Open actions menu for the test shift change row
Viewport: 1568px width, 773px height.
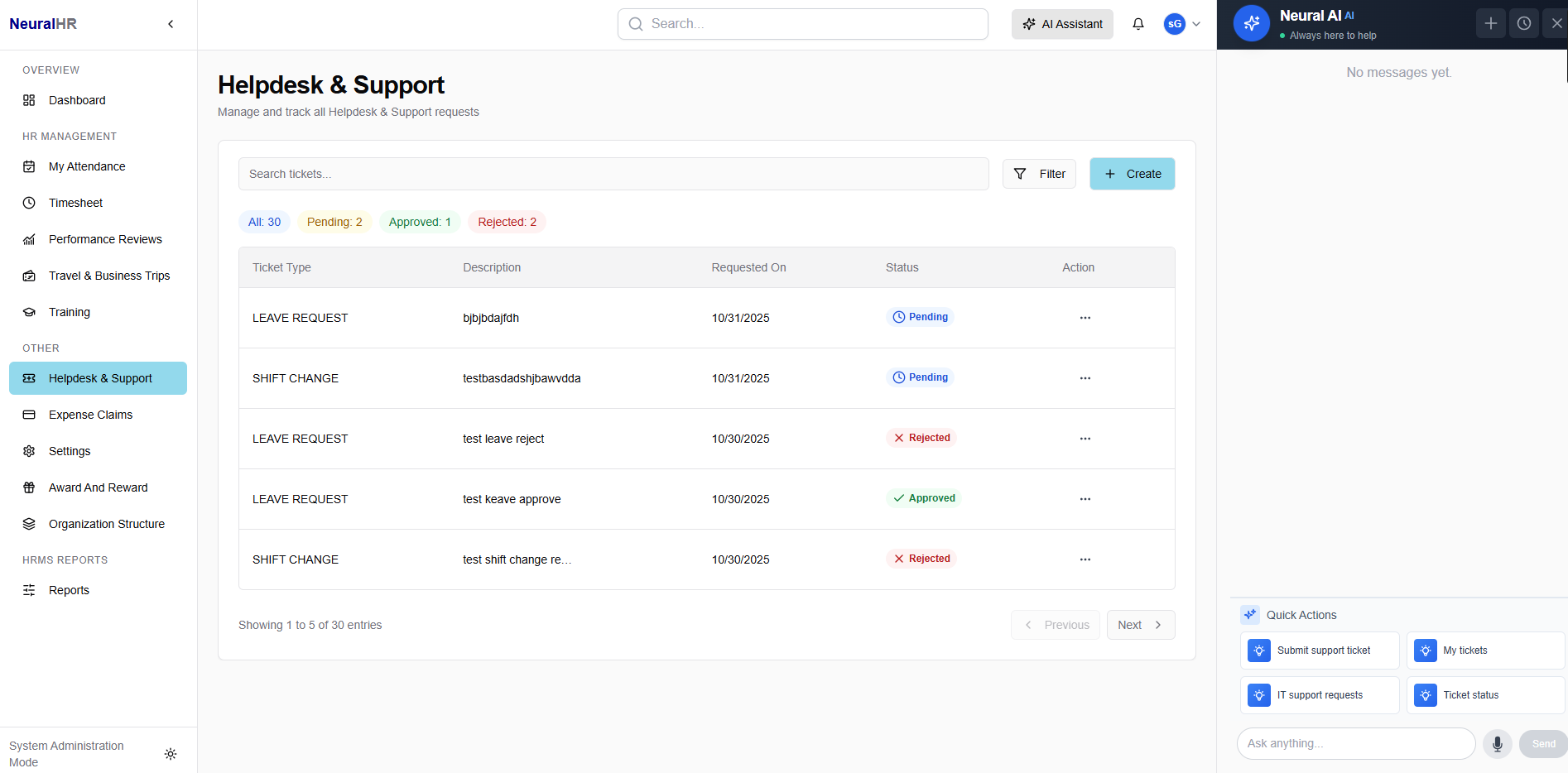(x=1085, y=559)
